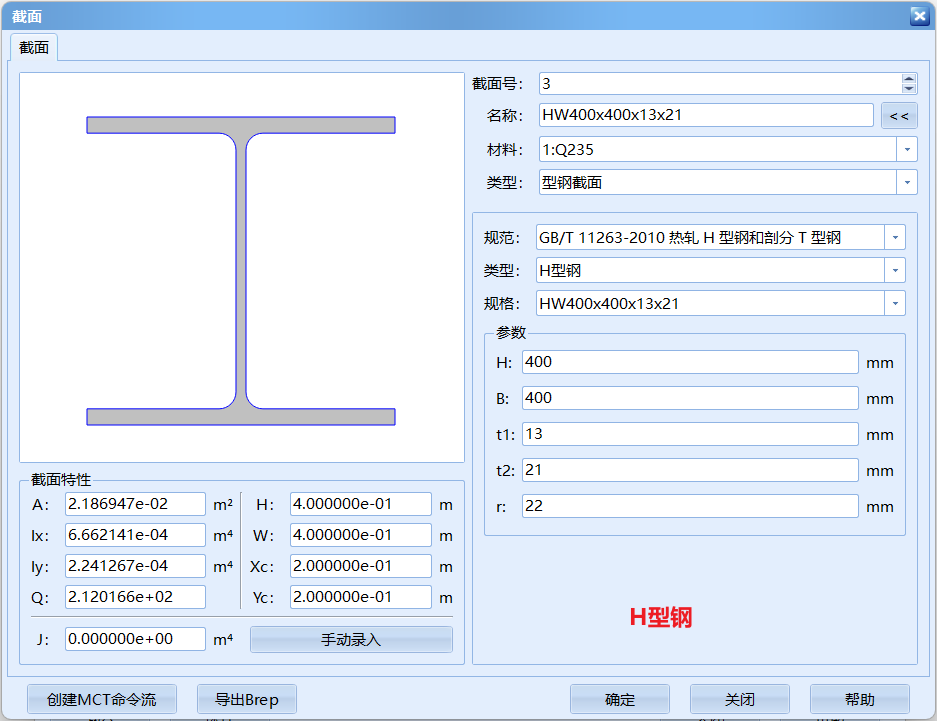Screen dimensions: 937x721
Task: Click the 手动录入 button
Action: tap(350, 639)
